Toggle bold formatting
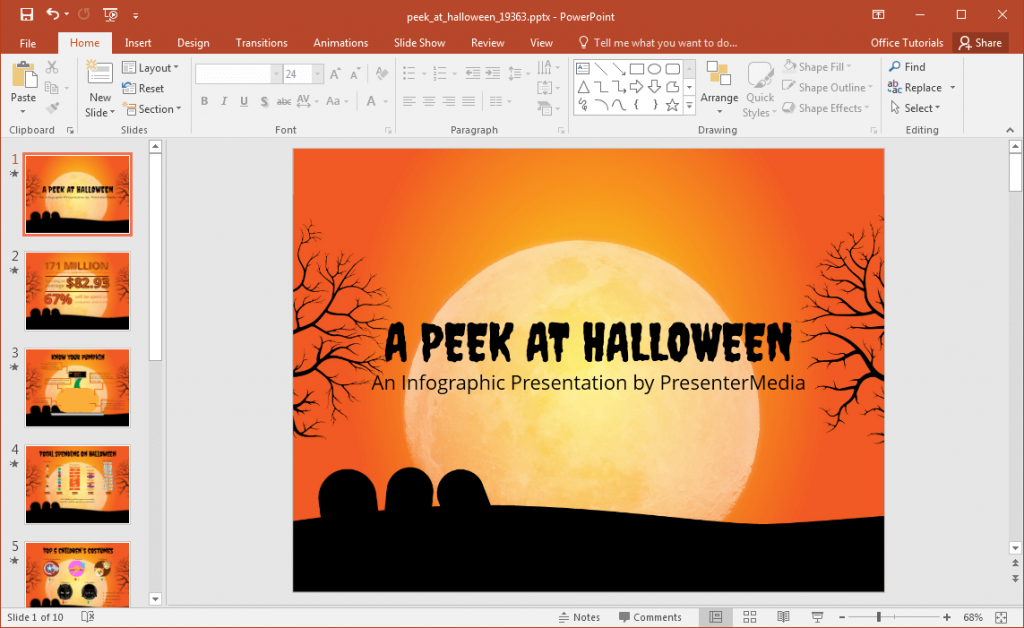The width and height of the screenshot is (1024, 628). (204, 101)
